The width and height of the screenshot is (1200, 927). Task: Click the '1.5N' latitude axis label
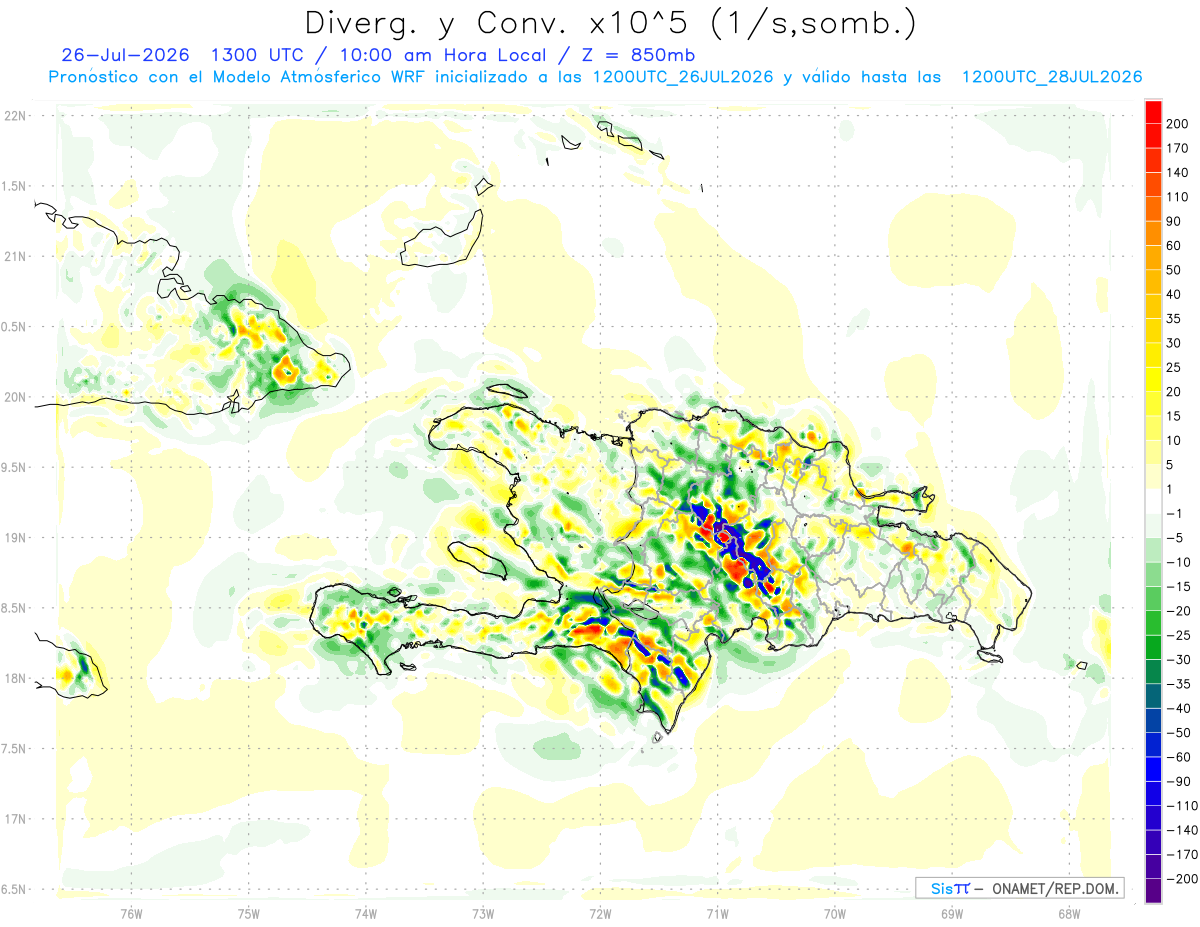click(15, 186)
